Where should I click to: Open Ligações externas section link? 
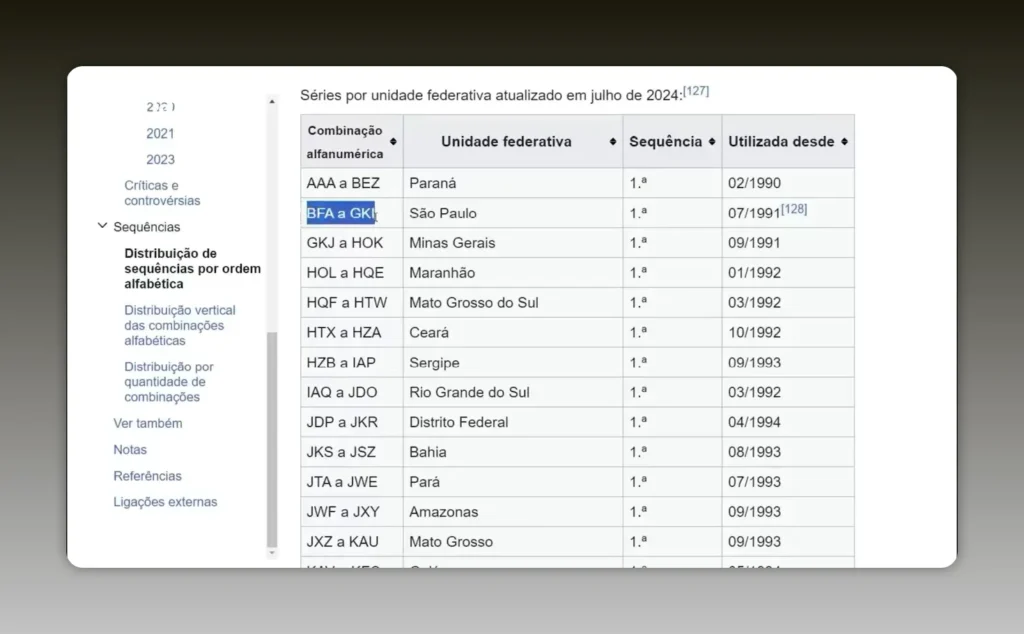click(x=165, y=502)
